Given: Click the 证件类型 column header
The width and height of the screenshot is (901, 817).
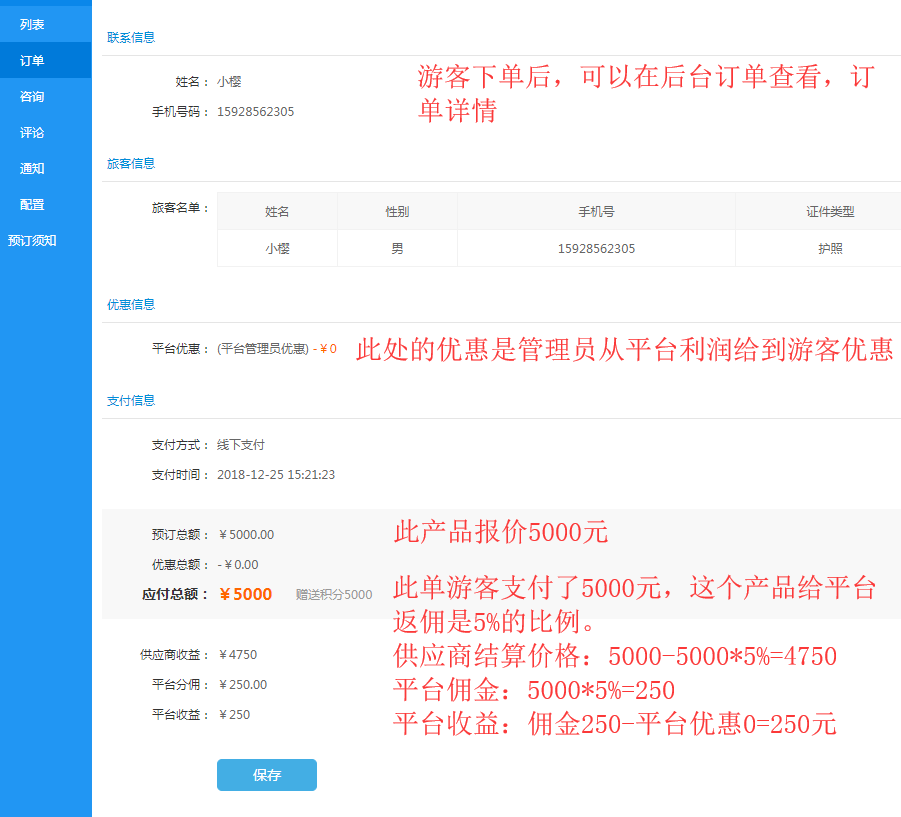Looking at the screenshot, I should point(830,212).
